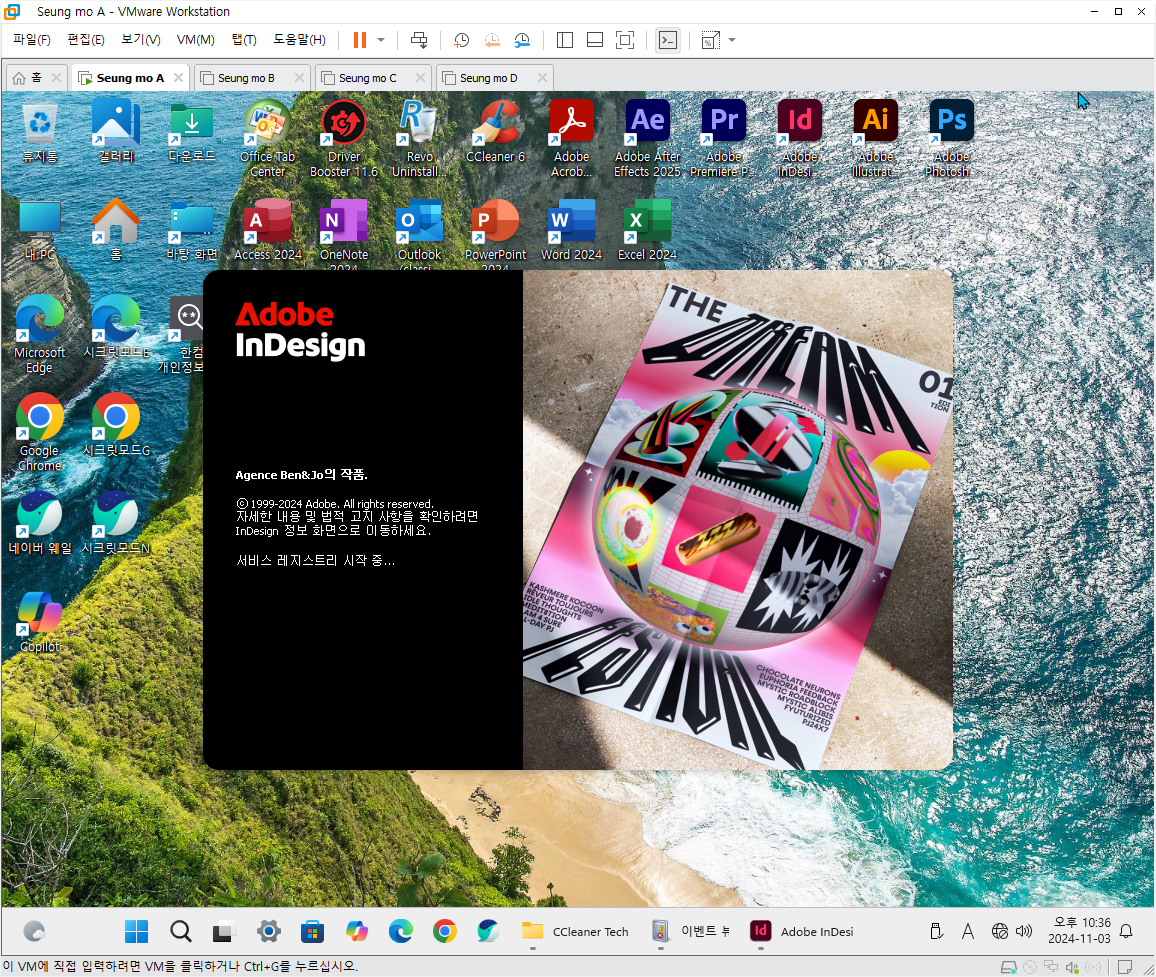Viewport: 1156px width, 977px height.
Task: Take a snapshot of the VM
Action: [462, 40]
